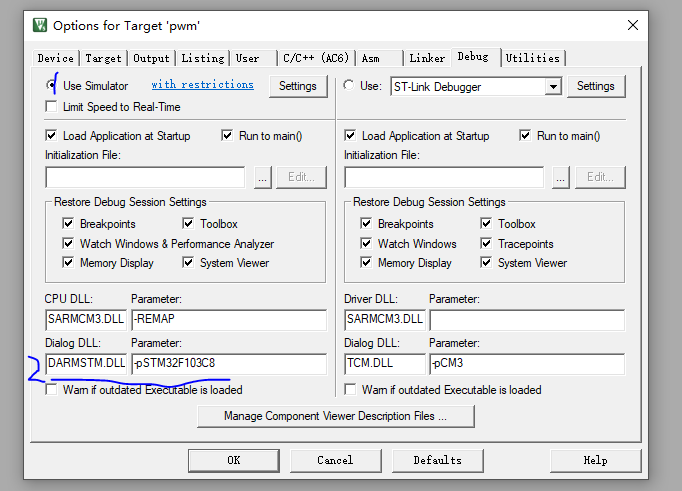Screen dimensions: 682x491
Task: Click Dialog DLL field TCM.DLL
Action: 384,364
